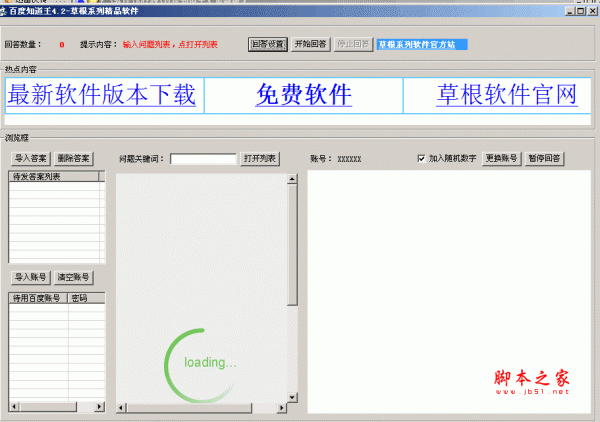
Task: Import answers with 导入答案 button
Action: (x=31, y=158)
